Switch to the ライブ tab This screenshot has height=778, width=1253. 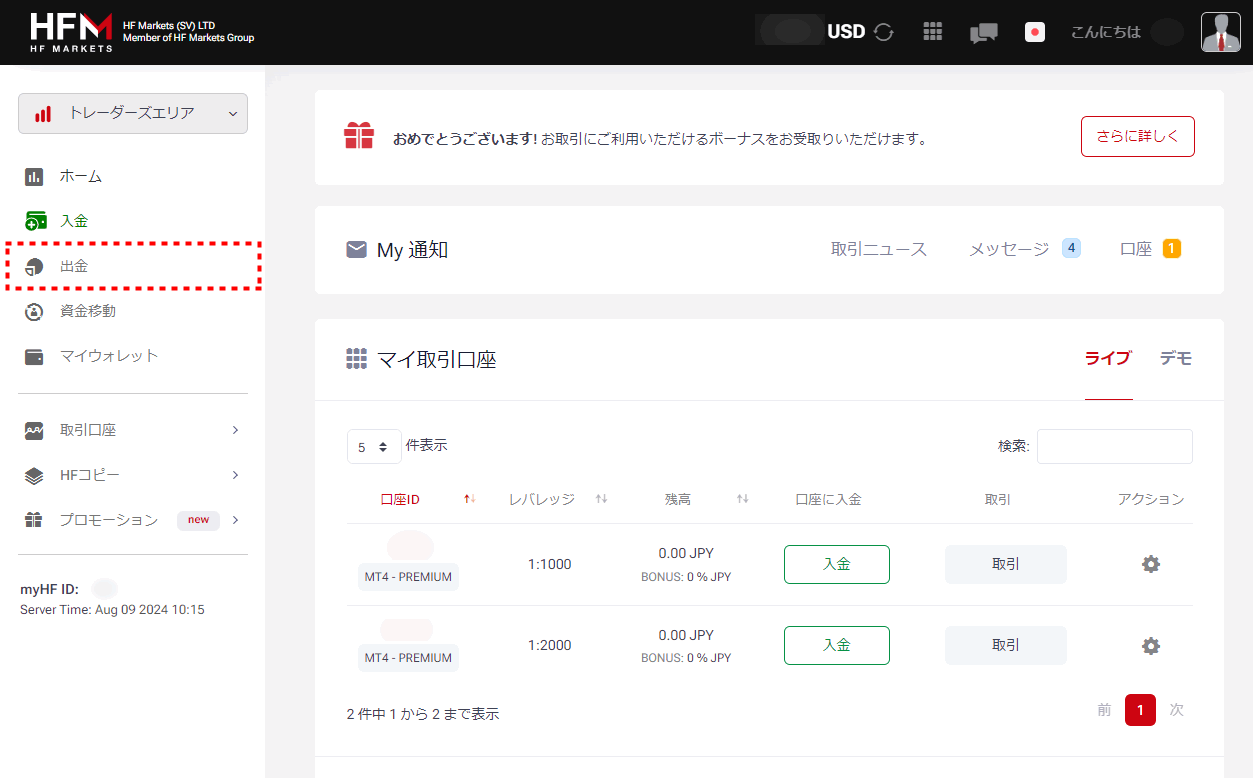tap(1108, 358)
